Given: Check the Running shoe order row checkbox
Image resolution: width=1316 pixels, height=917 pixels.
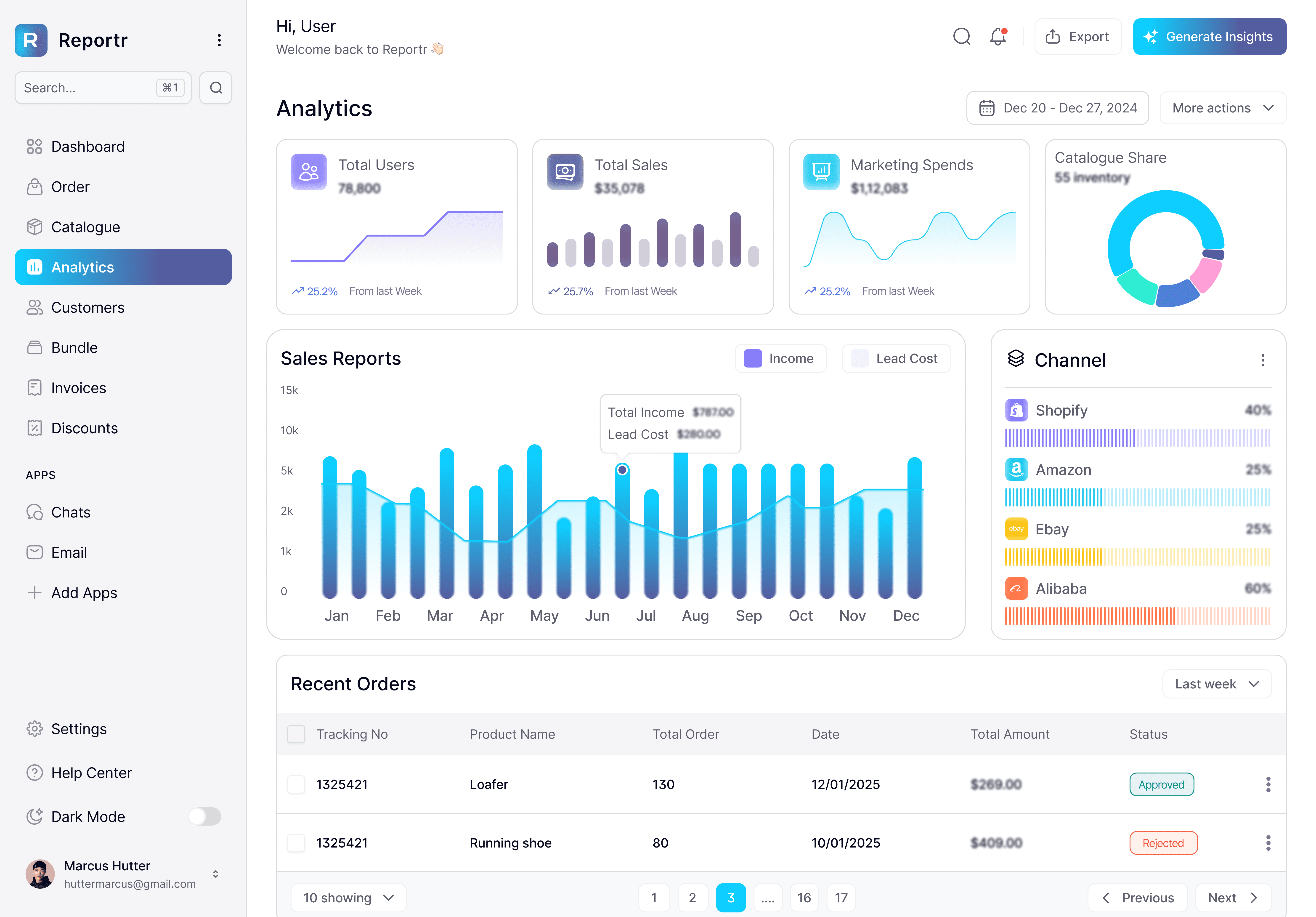Looking at the screenshot, I should point(296,842).
